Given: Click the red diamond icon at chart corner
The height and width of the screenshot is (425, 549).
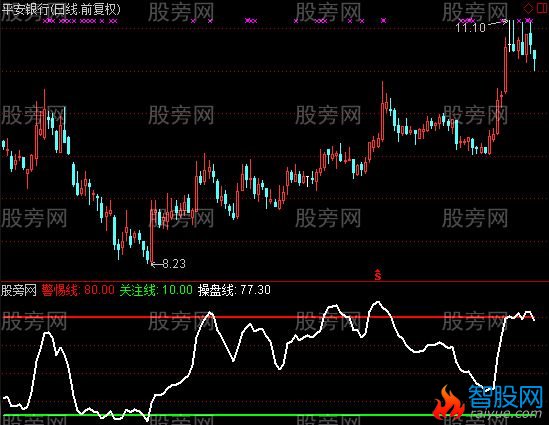Looking at the screenshot, I should [528, 7].
